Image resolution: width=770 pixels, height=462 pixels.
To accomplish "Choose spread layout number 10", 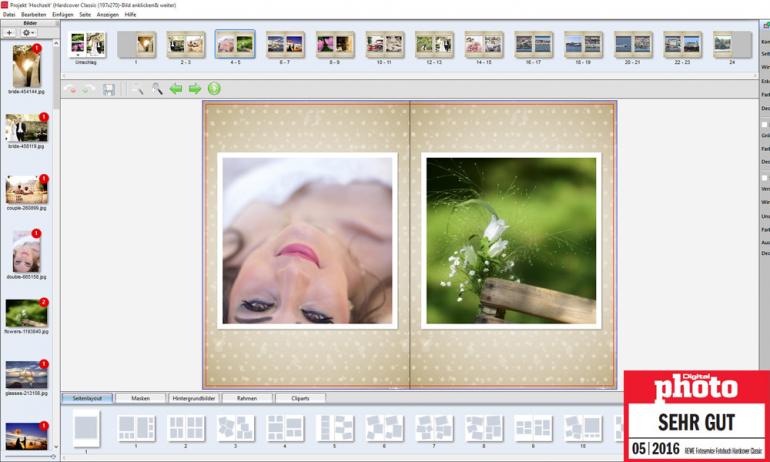I will click(583, 428).
